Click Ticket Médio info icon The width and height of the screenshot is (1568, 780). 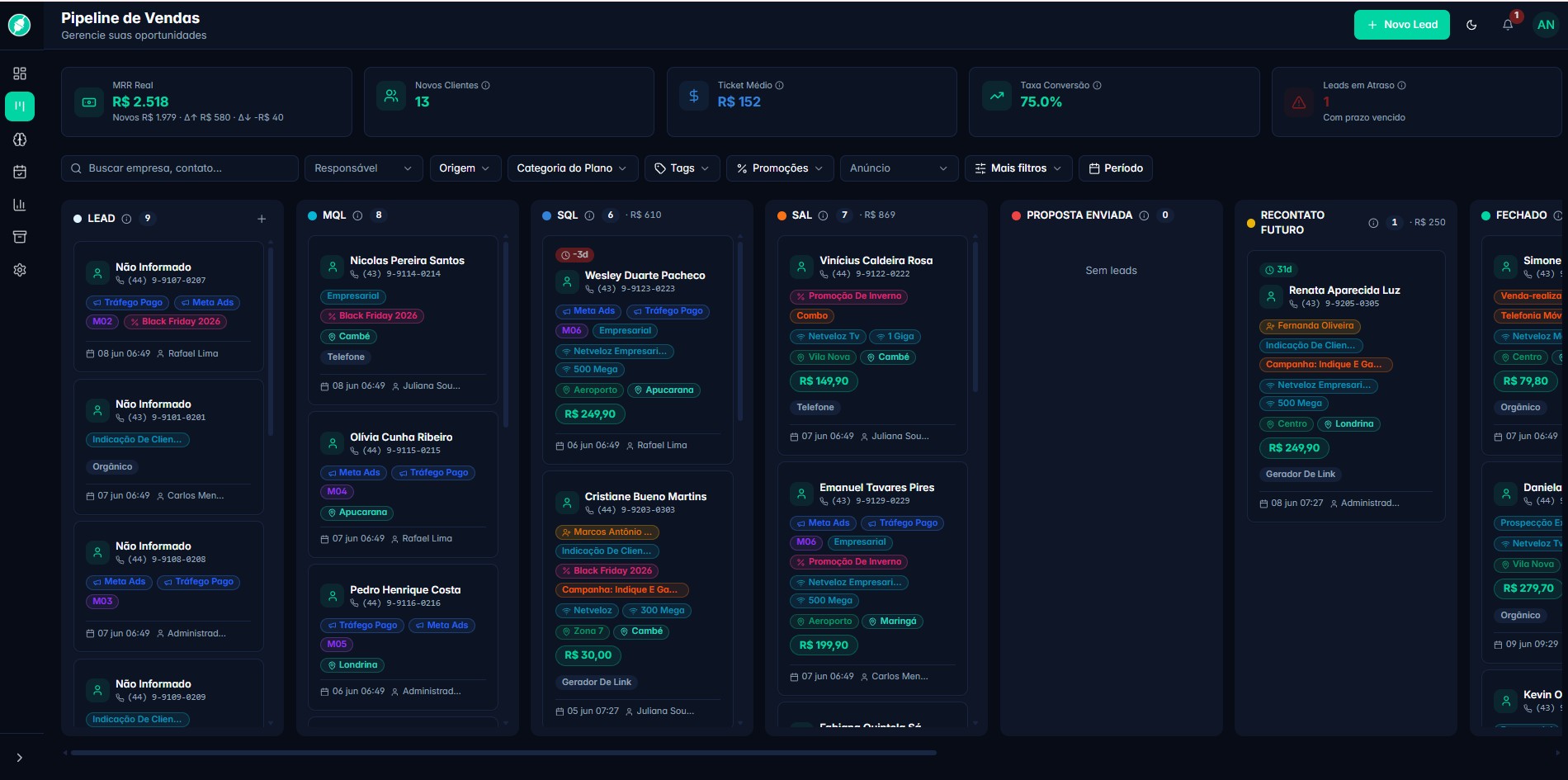click(779, 85)
